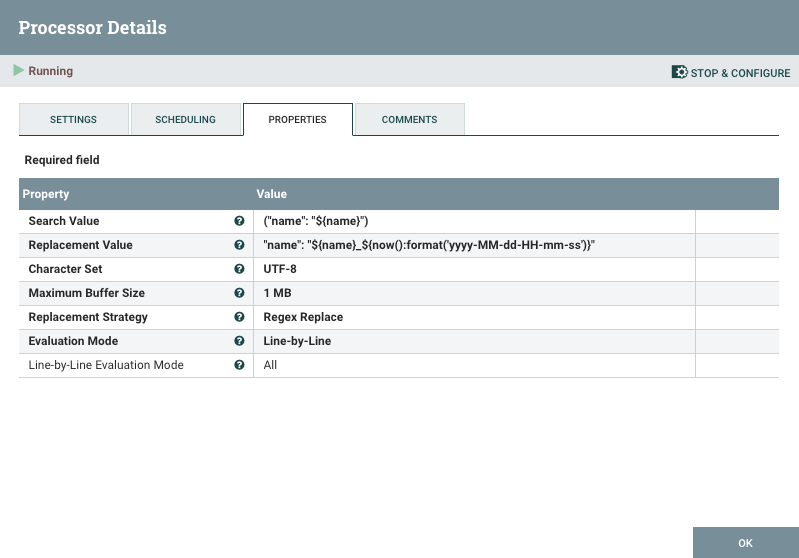Select the Search Value regex value cell
The width and height of the screenshot is (799, 558).
tap(474, 221)
